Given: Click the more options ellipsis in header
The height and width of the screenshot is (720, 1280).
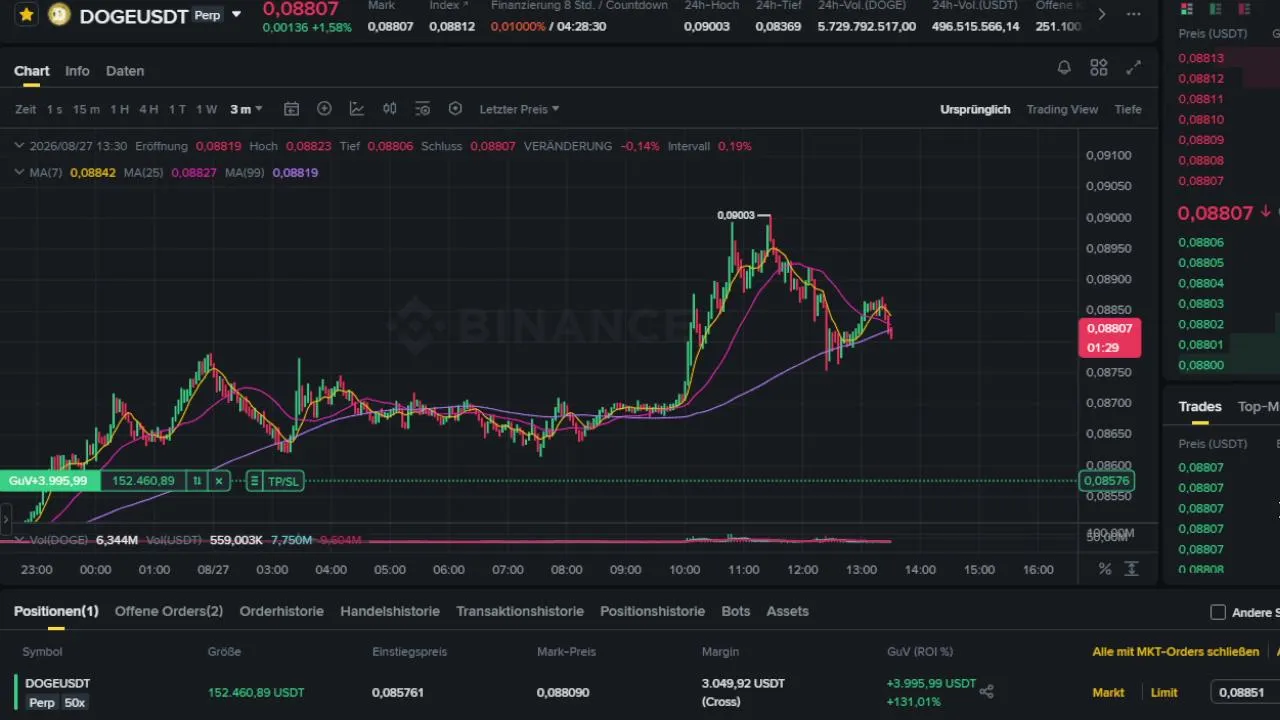Looking at the screenshot, I should tap(1133, 14).
